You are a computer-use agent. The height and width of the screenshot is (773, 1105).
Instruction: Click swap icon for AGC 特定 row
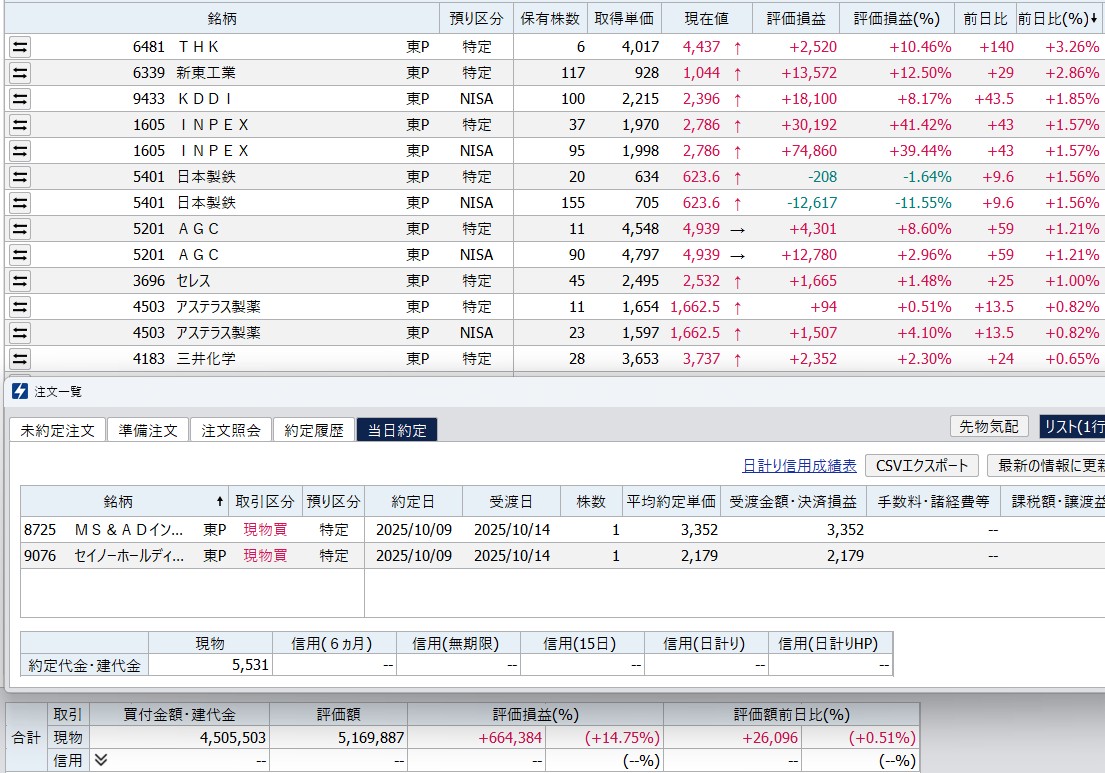click(x=20, y=230)
